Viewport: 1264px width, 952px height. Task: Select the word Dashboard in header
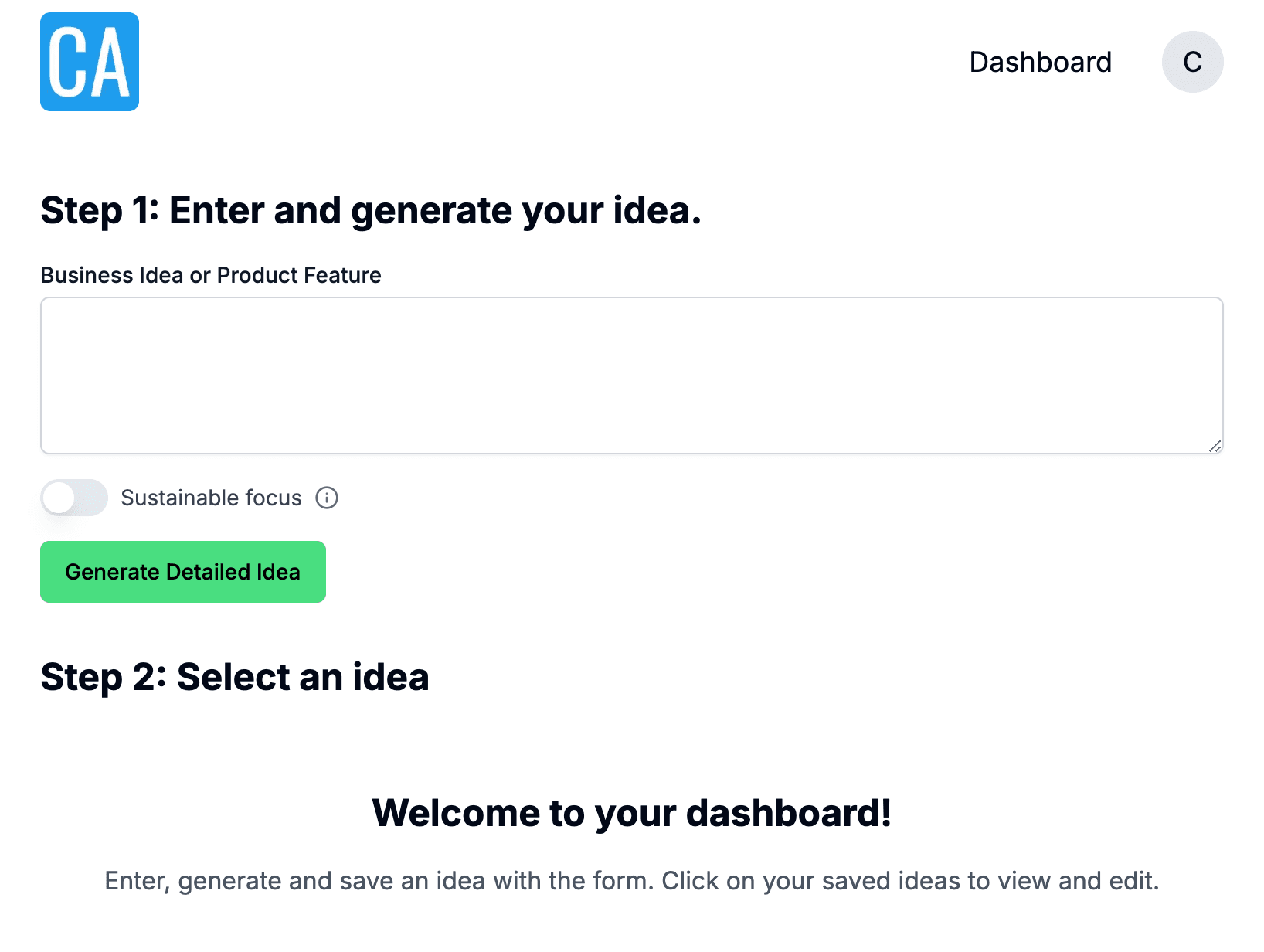click(1040, 62)
